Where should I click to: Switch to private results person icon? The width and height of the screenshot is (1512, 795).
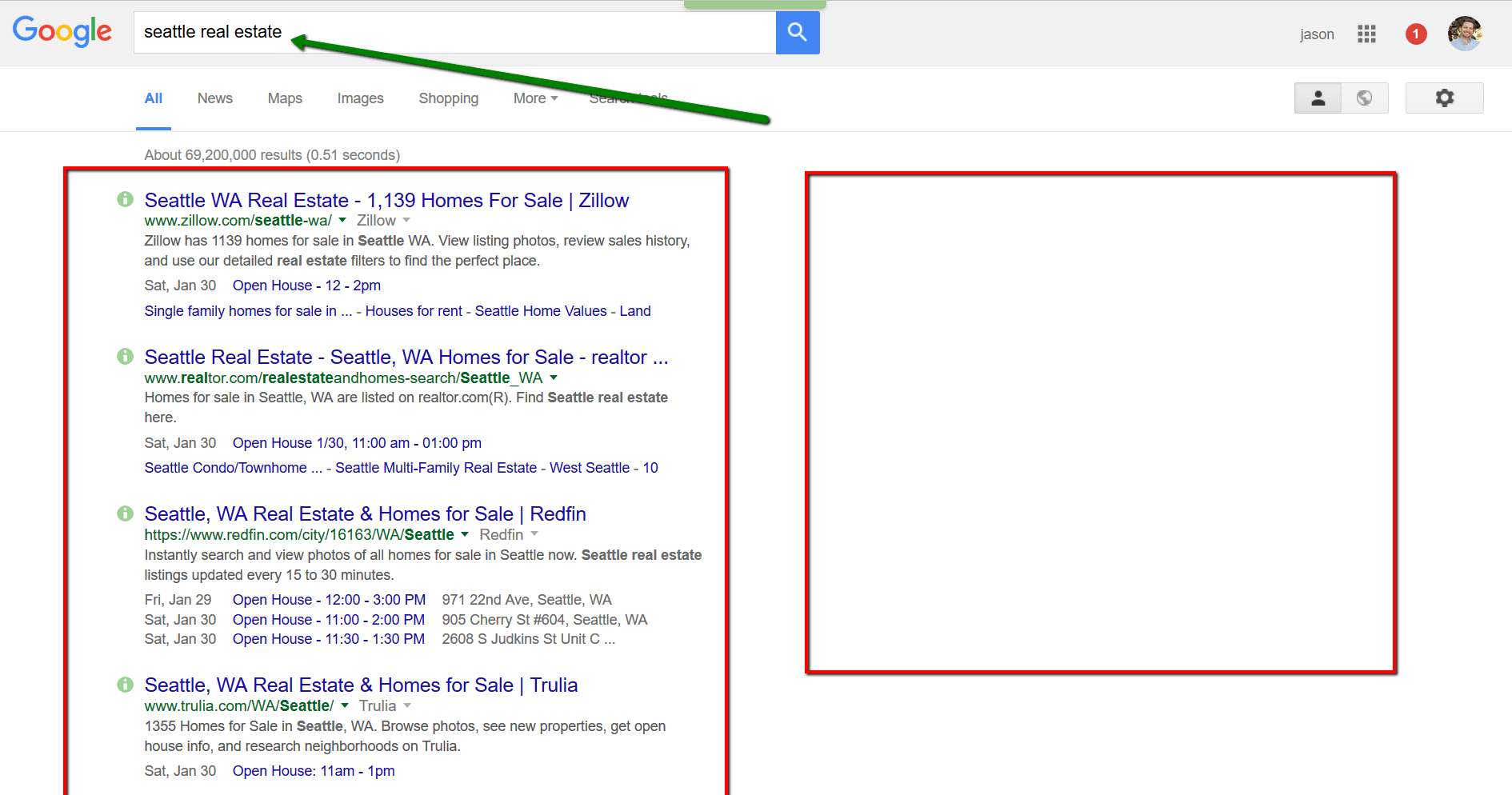click(x=1318, y=98)
